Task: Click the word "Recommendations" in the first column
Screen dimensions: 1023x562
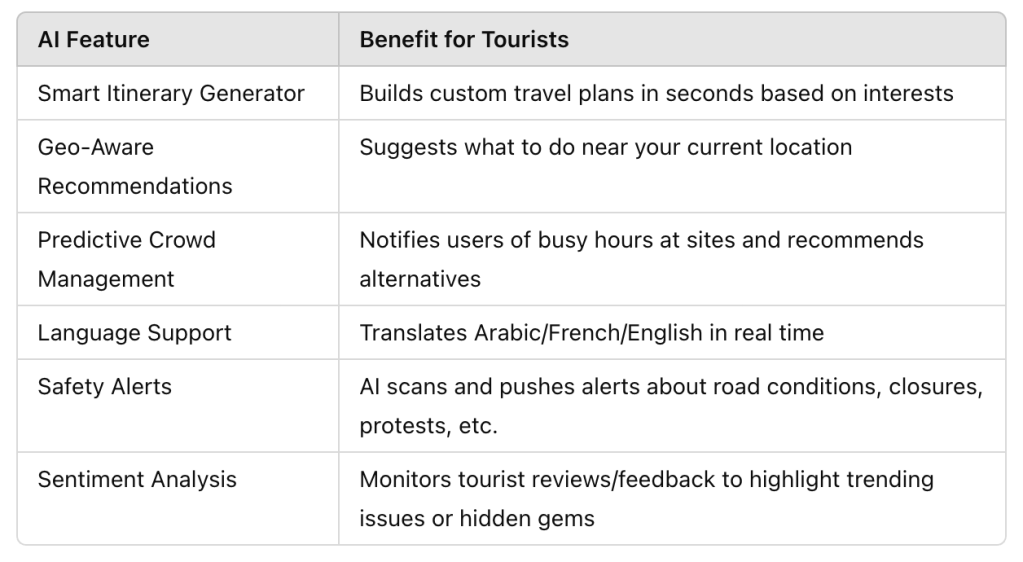Action: 135,186
